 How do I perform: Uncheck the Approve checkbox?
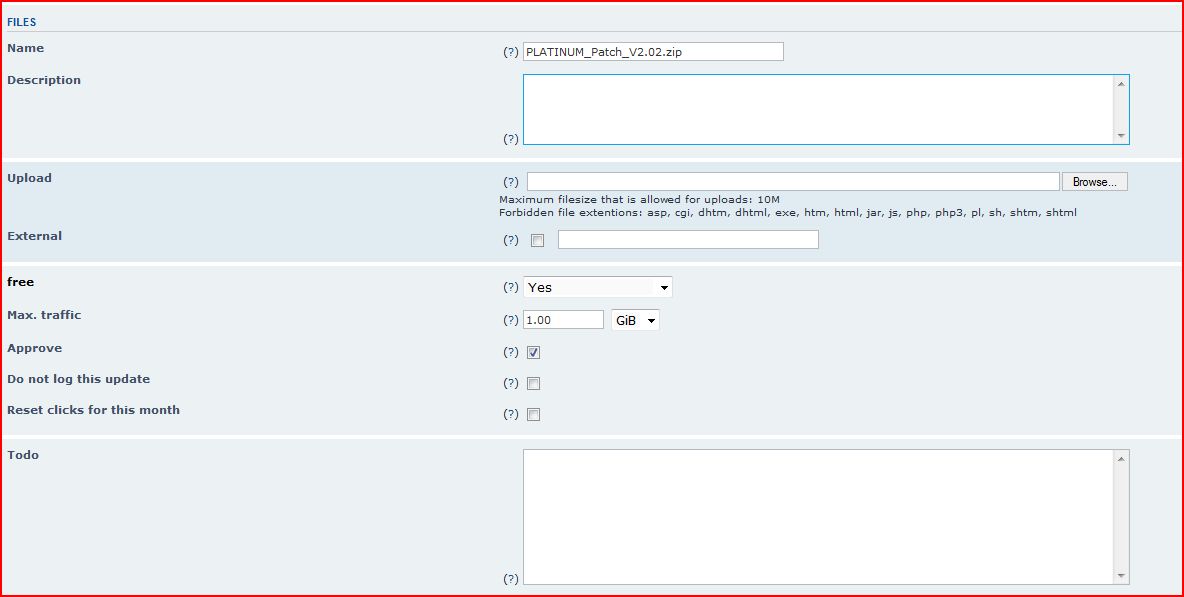534,352
